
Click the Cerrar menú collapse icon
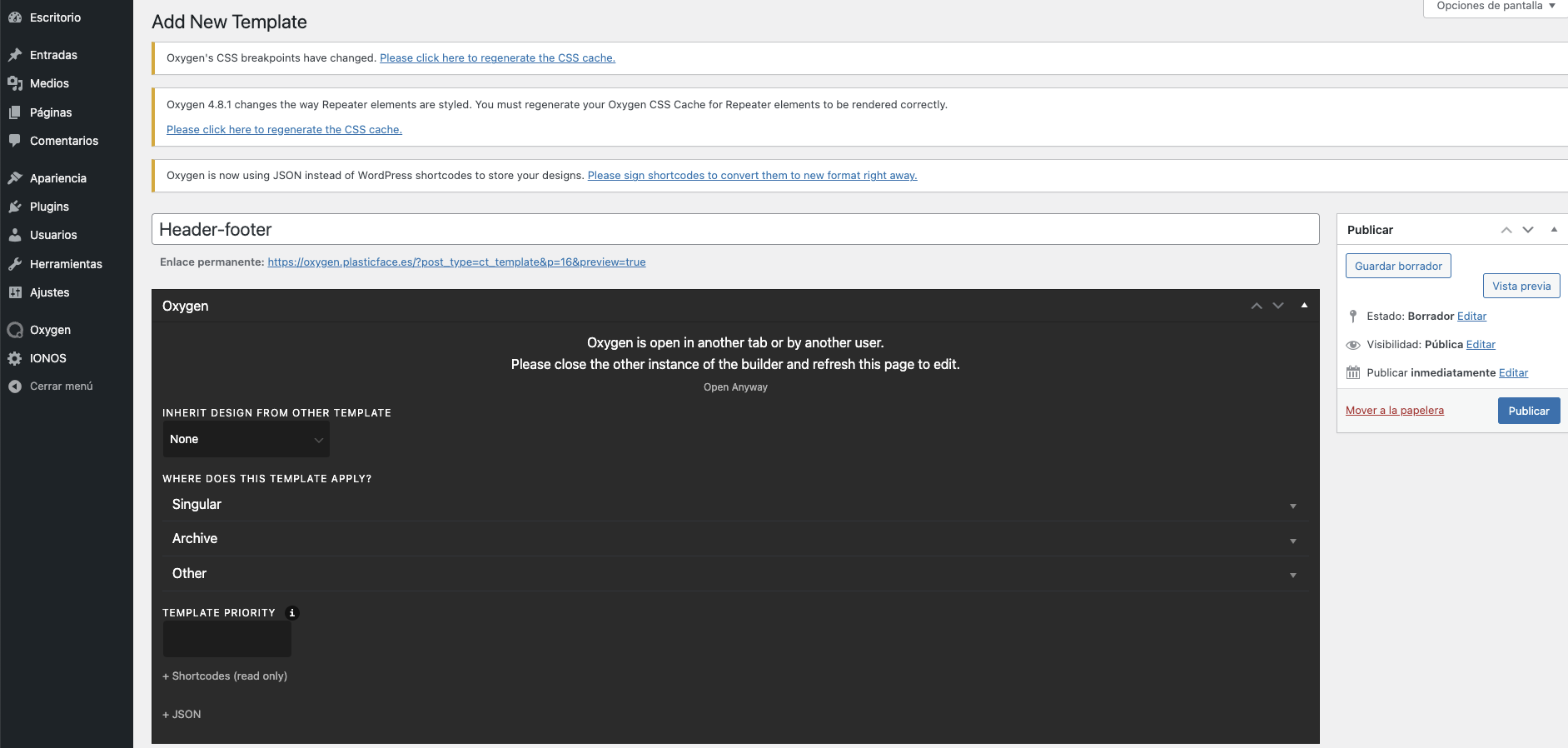click(15, 386)
